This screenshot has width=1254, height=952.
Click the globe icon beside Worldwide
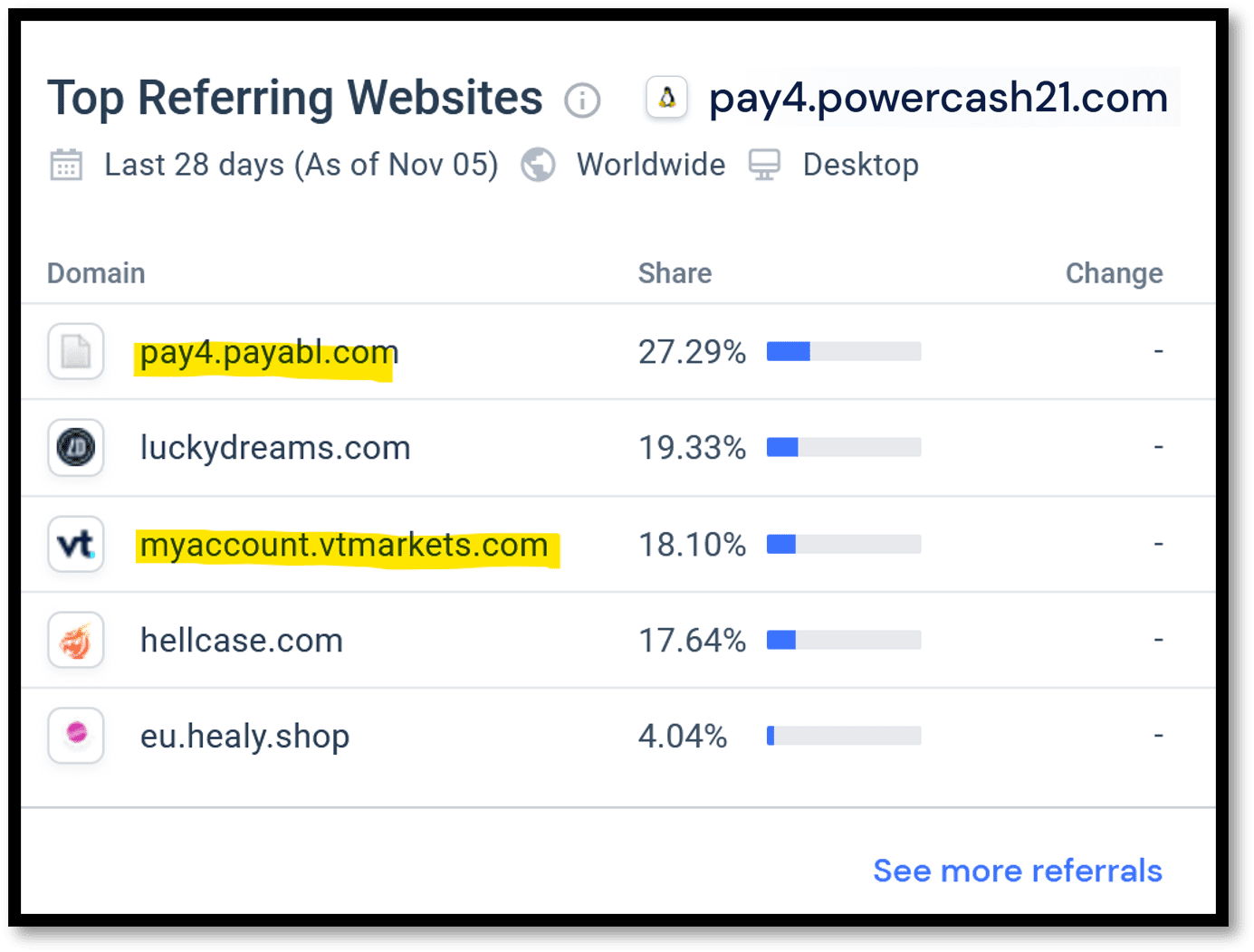tap(538, 165)
